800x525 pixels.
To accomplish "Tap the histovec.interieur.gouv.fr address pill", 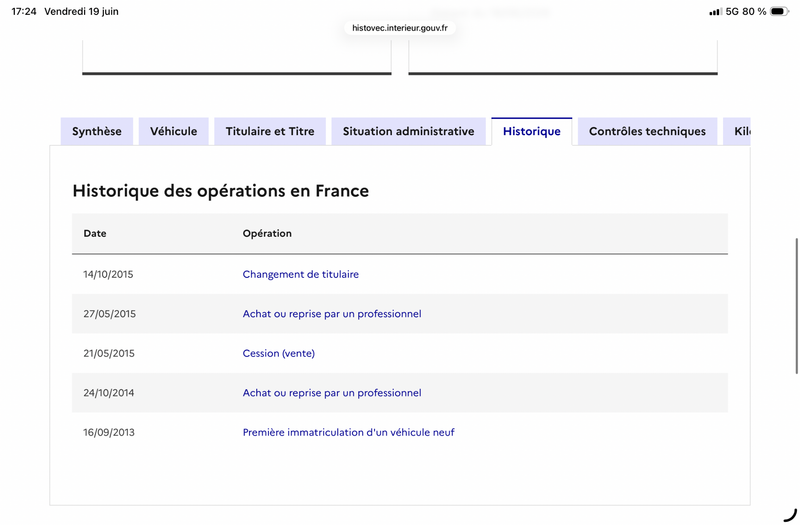I will coord(400,28).
